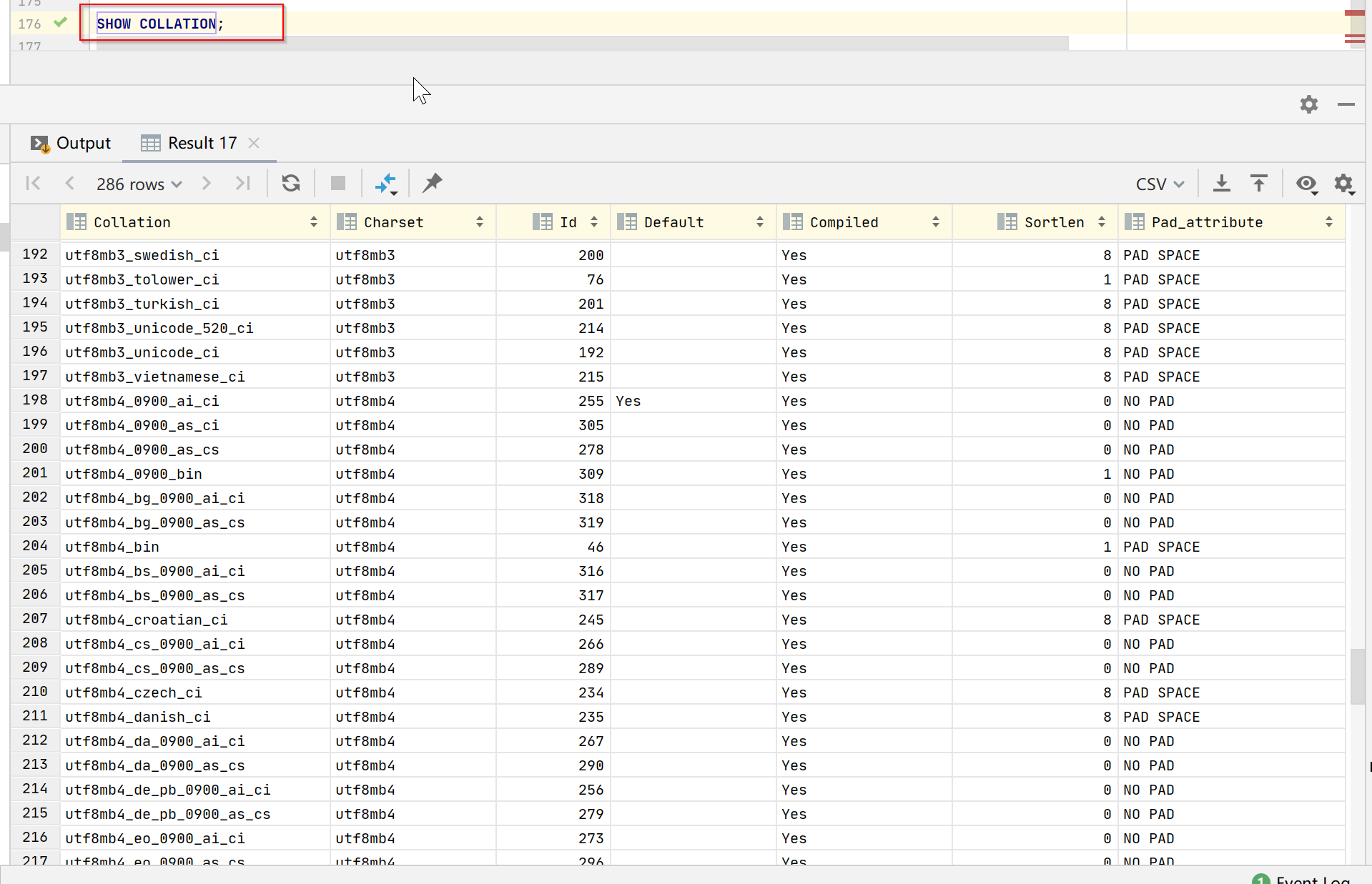Select cell utf8mb4_de_pb_0900_ai_ci

tap(195, 790)
